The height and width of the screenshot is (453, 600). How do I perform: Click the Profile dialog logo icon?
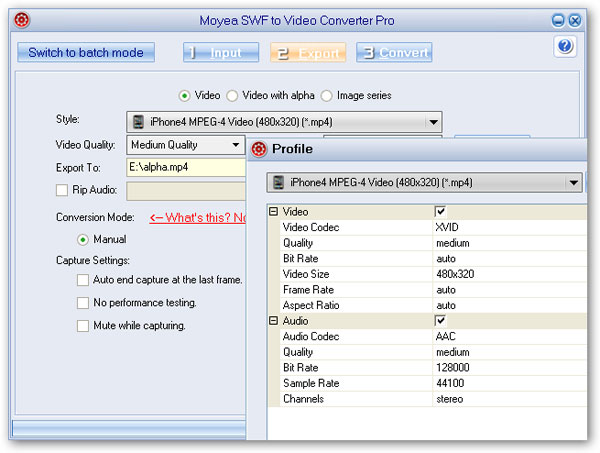(259, 149)
